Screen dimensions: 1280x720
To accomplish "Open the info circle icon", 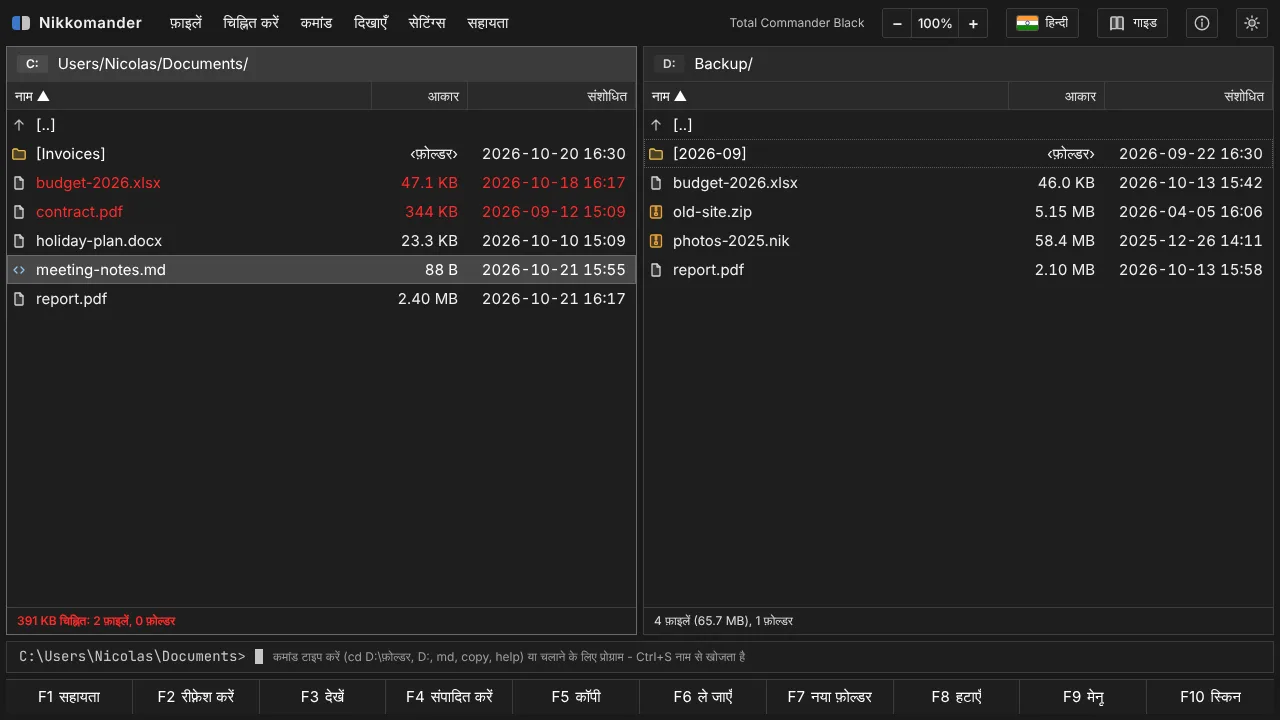I will pyautogui.click(x=1202, y=23).
